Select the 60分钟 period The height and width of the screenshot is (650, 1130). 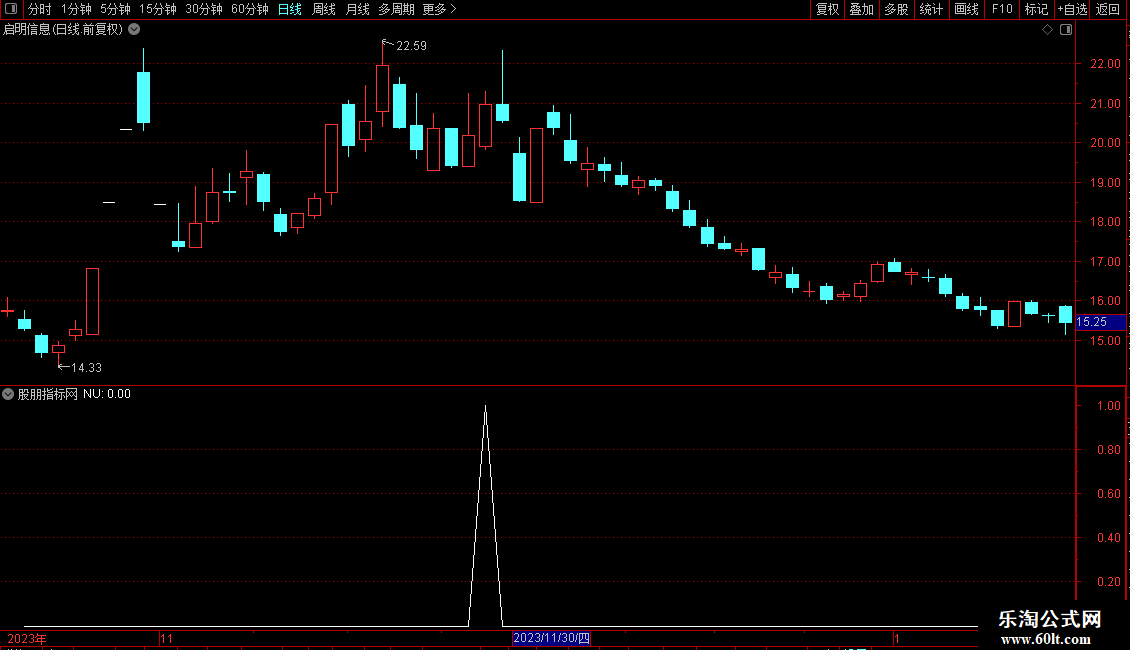249,9
